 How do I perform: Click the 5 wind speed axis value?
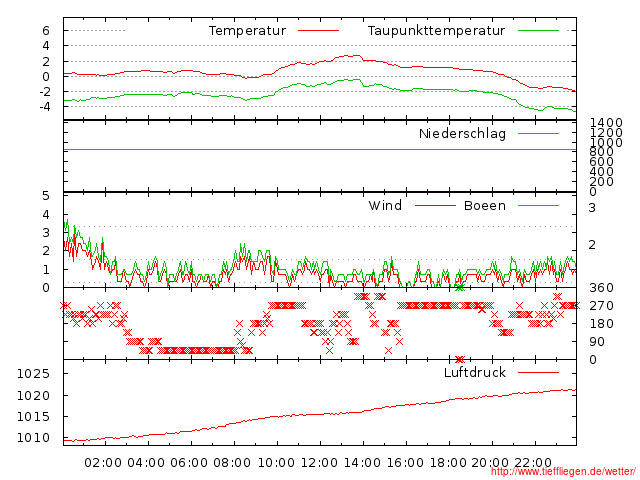point(46,196)
